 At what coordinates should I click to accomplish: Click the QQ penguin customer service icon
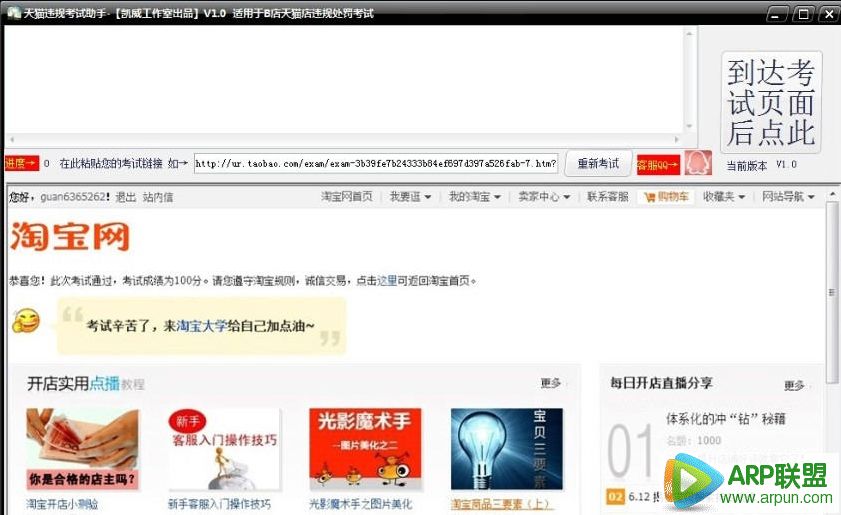(698, 163)
